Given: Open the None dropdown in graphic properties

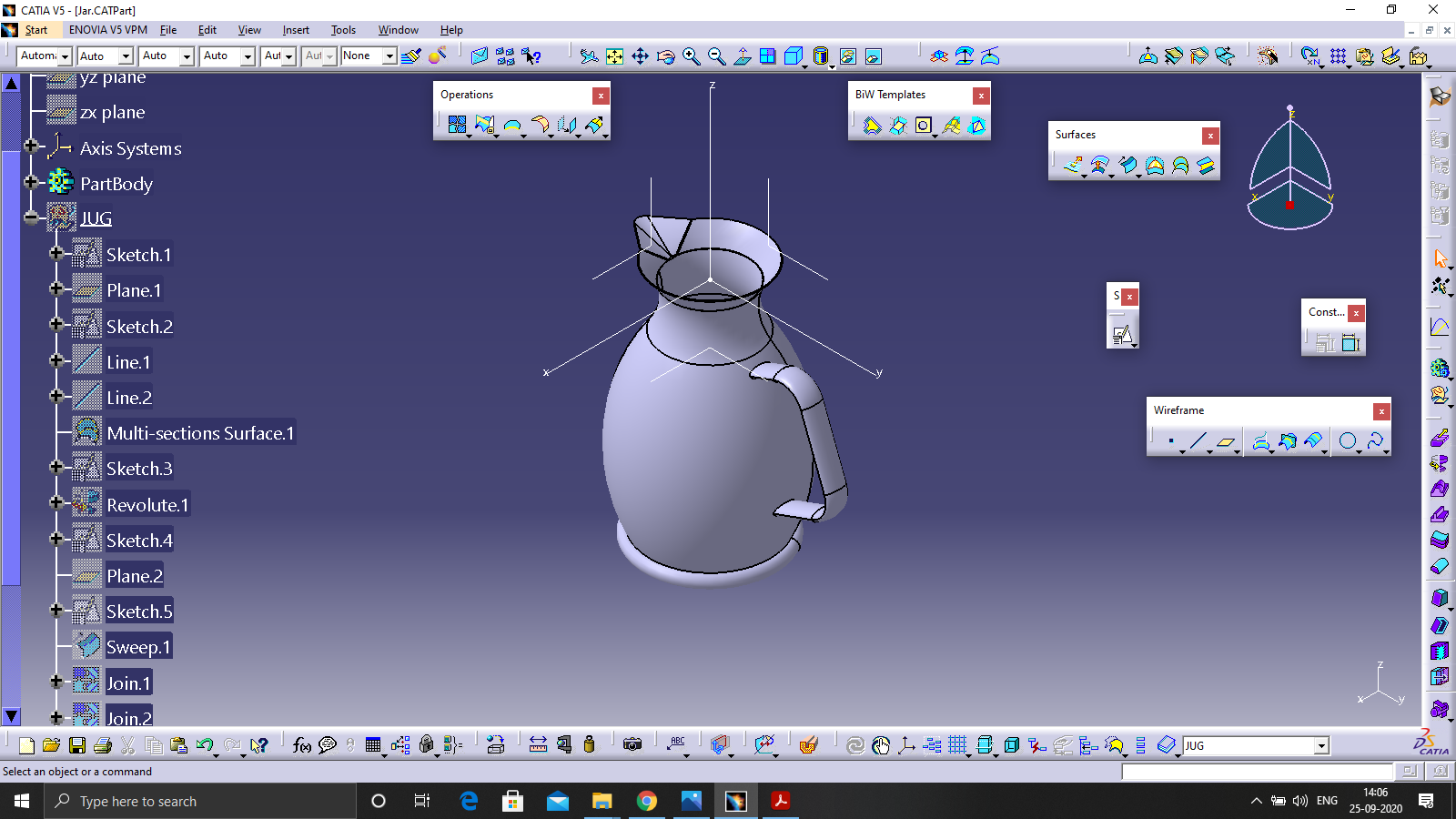Looking at the screenshot, I should click(x=389, y=56).
